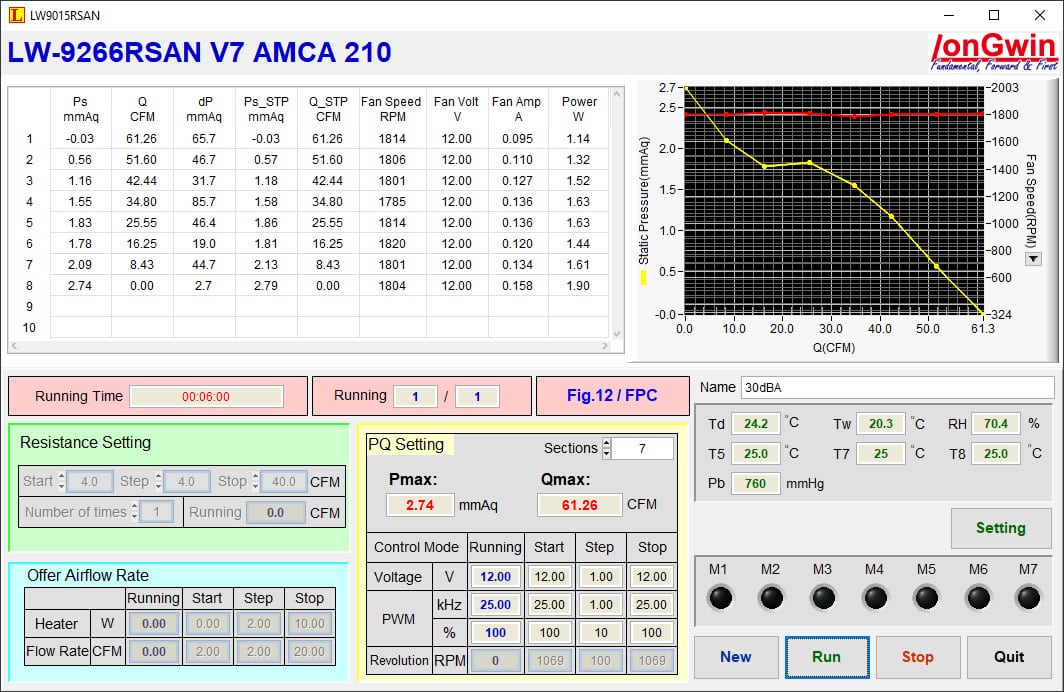Click the Resistance Start value 4.0 field
Screen dimensions: 1064x692
[x=89, y=482]
